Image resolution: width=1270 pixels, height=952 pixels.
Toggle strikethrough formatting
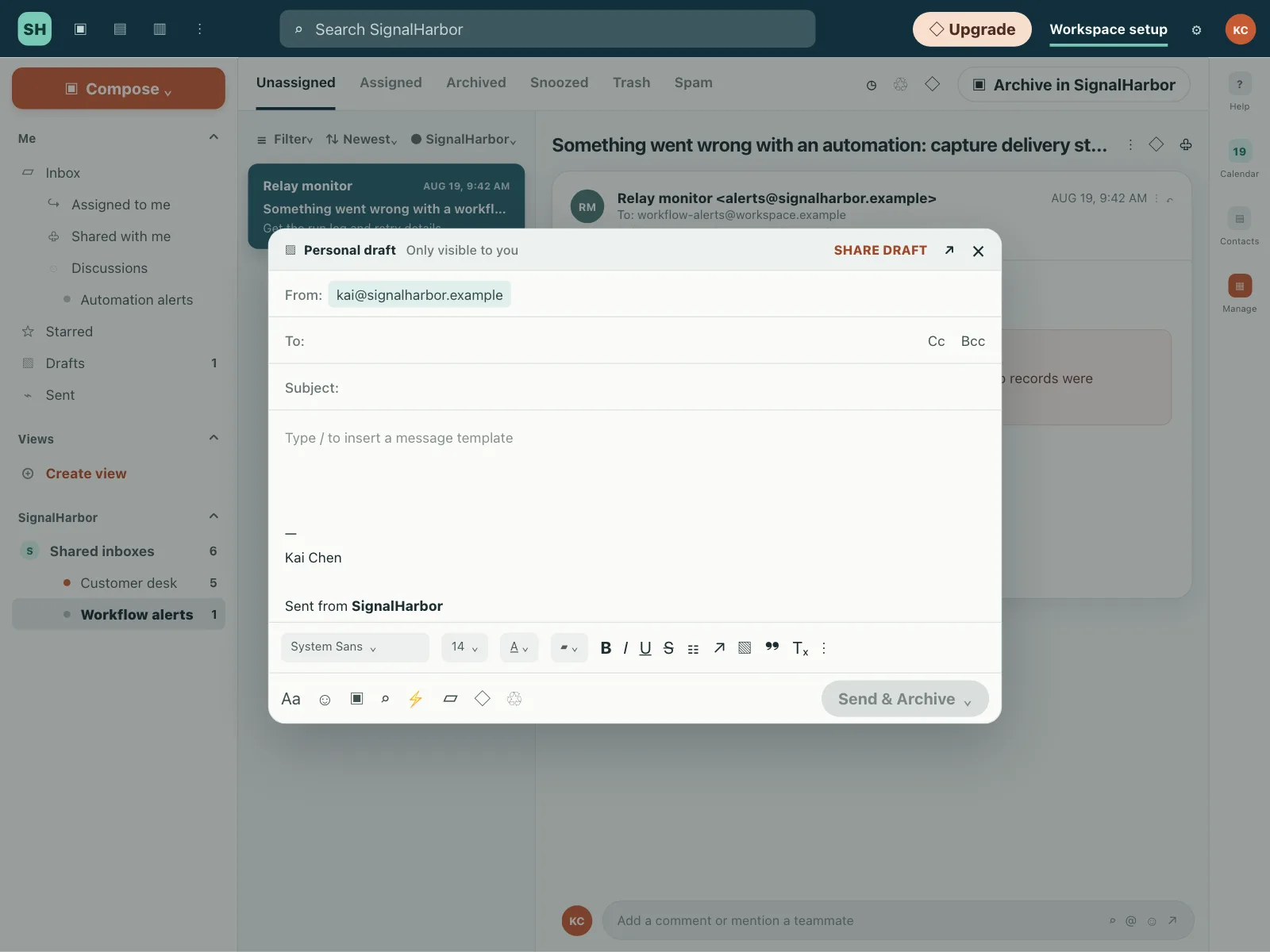tap(668, 648)
